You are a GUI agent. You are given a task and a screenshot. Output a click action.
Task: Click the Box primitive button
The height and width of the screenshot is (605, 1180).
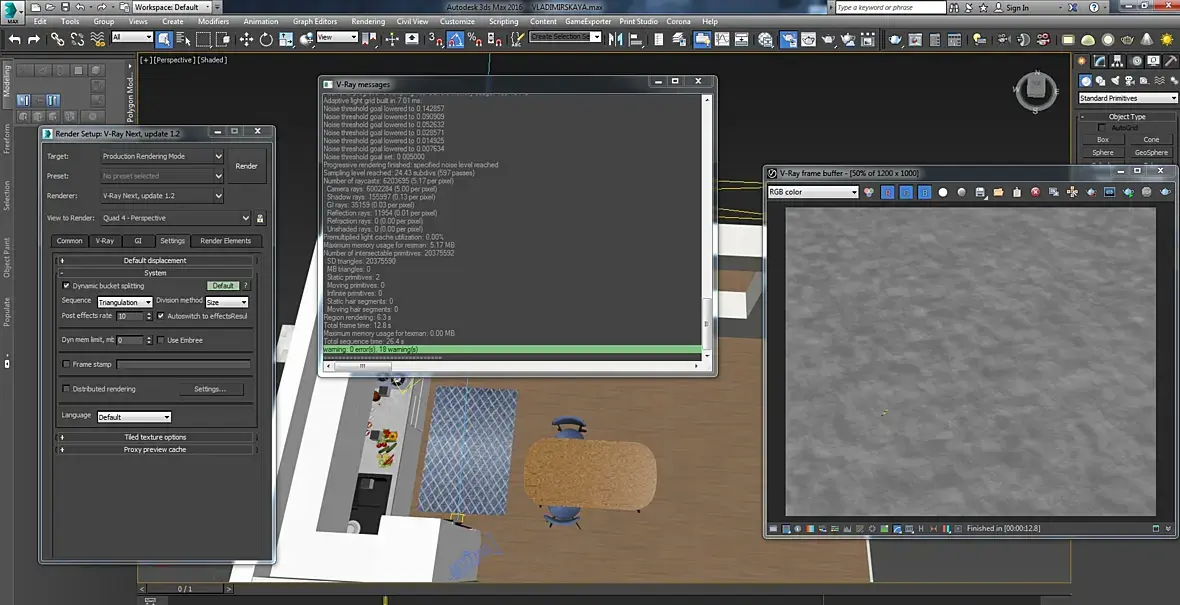tap(1102, 140)
